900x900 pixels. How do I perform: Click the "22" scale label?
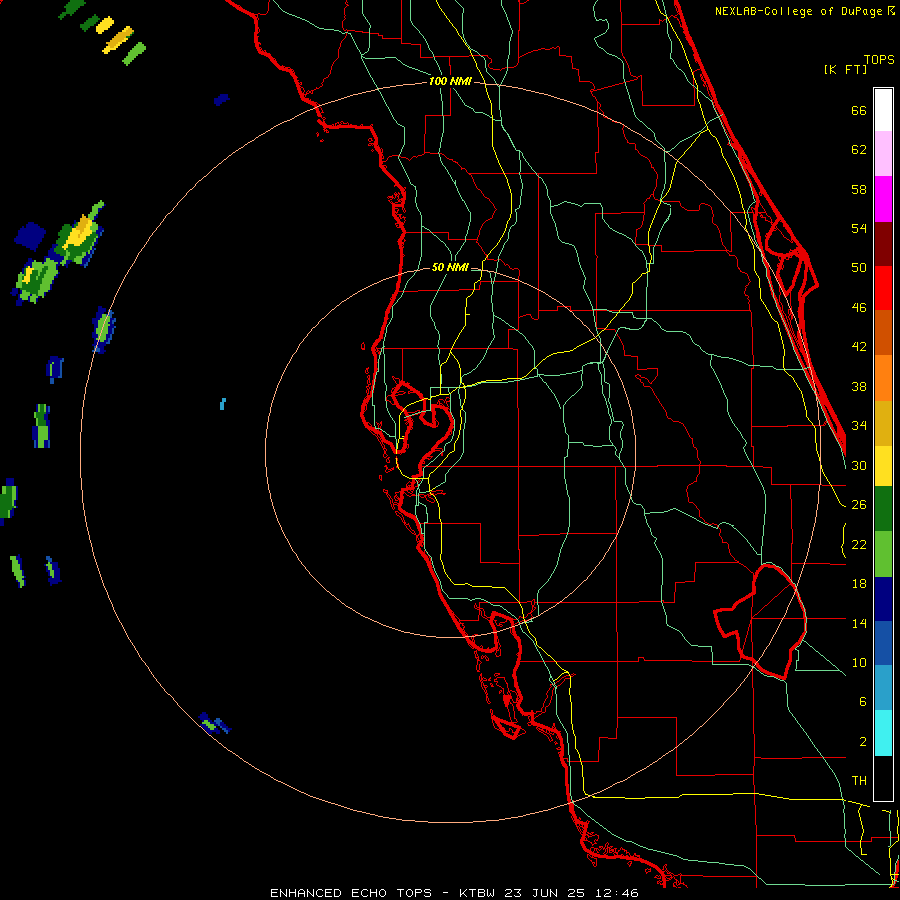(x=859, y=544)
